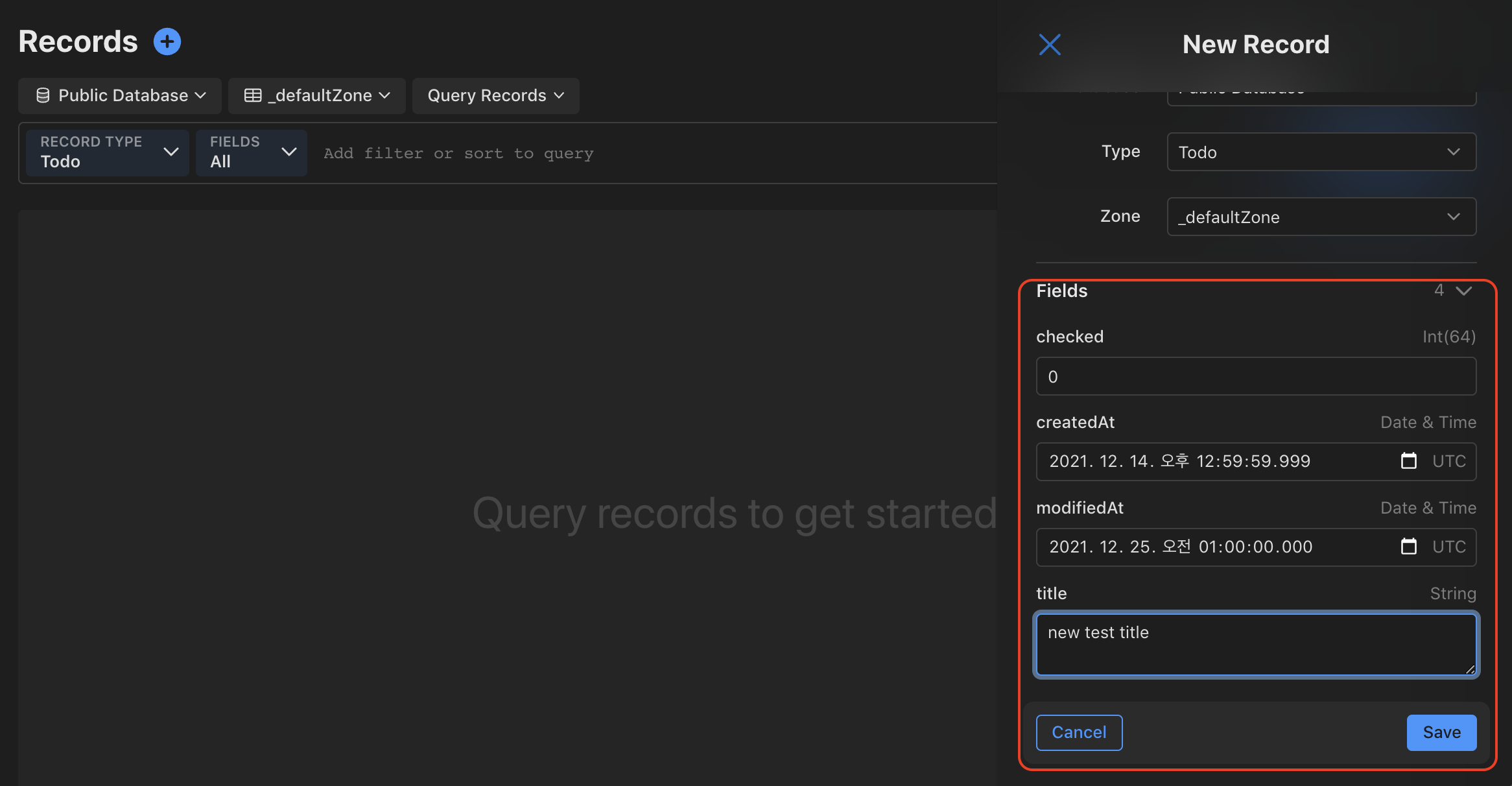The width and height of the screenshot is (1512, 786).
Task: Open the Zone _defaultZone combo box
Action: (1321, 217)
